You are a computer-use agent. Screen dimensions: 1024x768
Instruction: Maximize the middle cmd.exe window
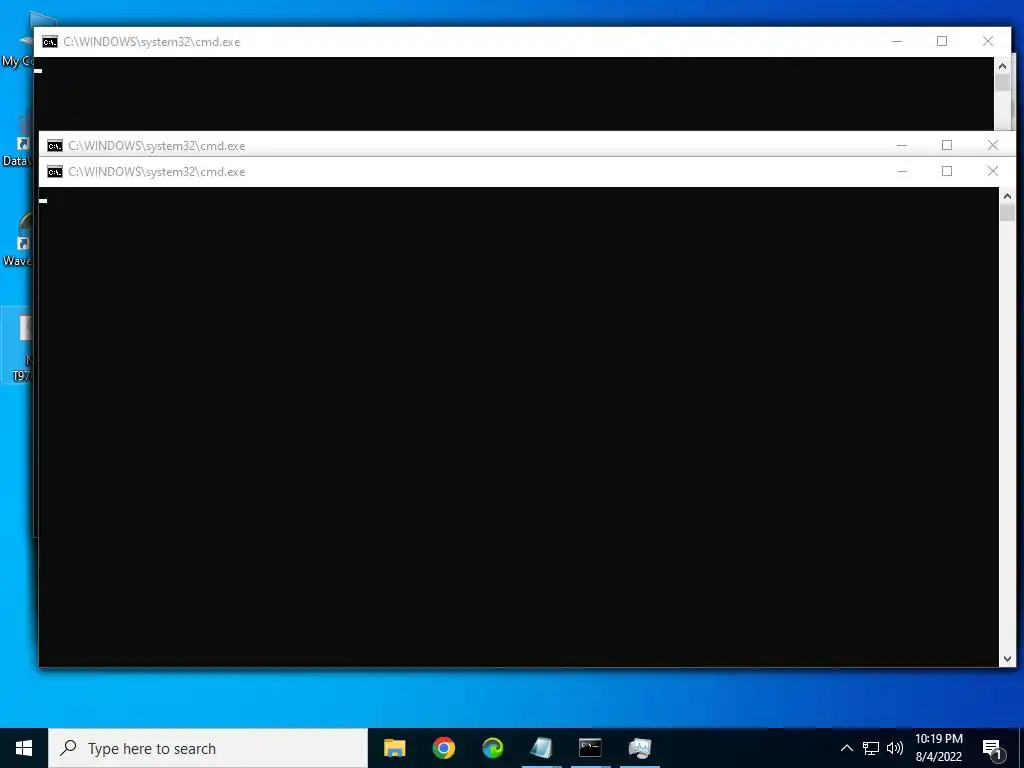click(x=947, y=145)
